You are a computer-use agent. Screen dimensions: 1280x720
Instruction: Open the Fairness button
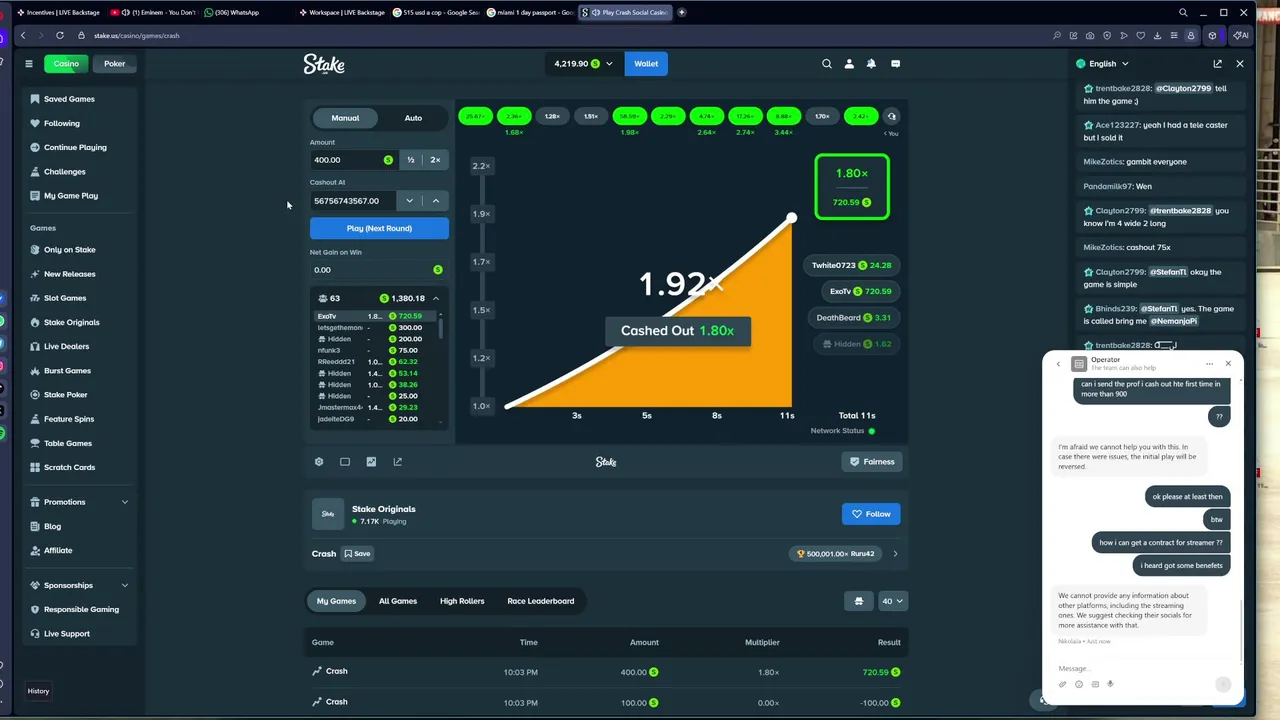[x=871, y=462]
